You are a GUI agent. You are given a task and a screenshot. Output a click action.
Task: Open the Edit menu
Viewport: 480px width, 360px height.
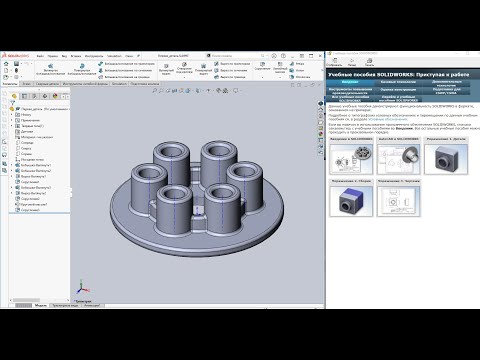coord(52,56)
